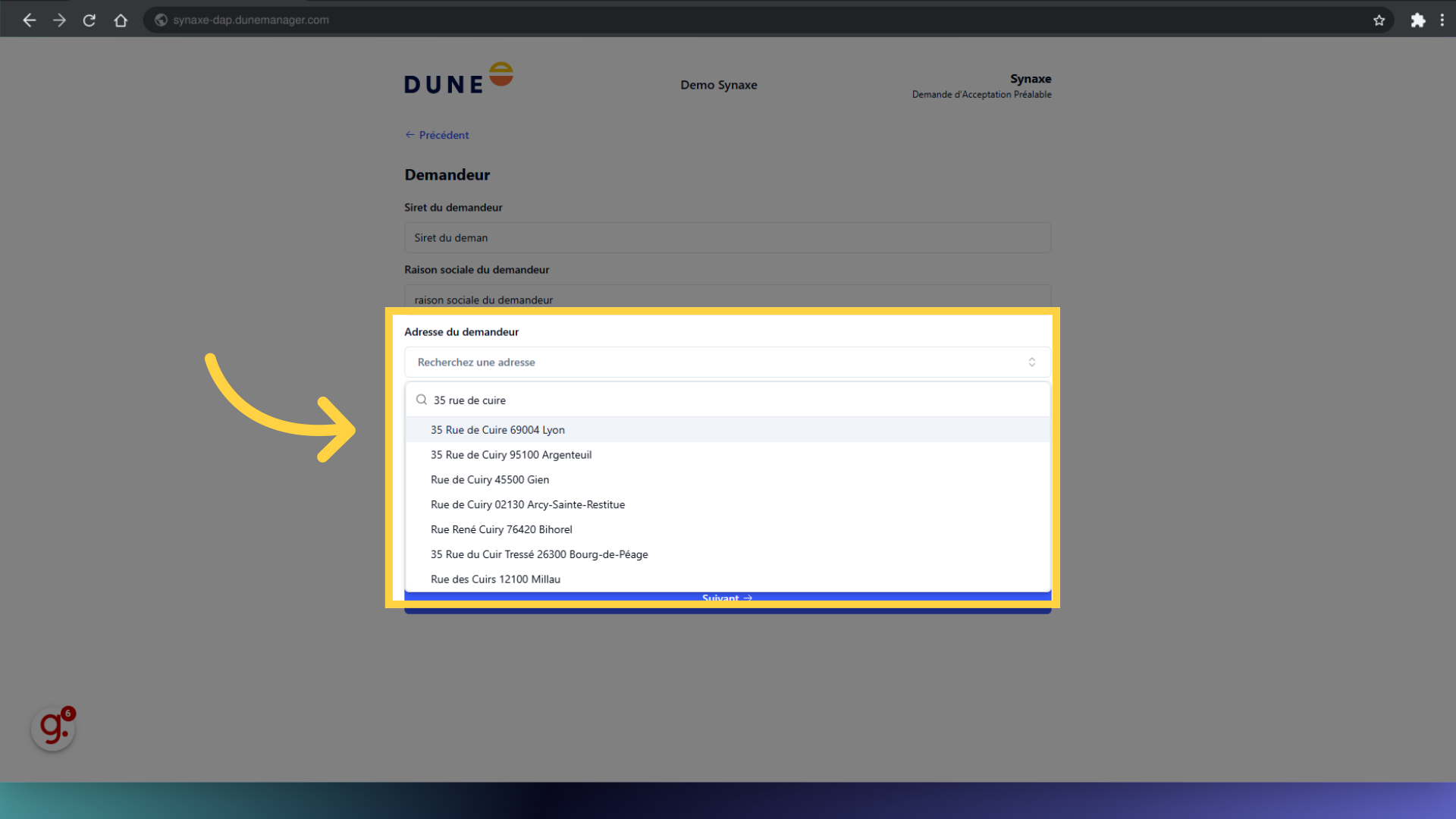Click the browser home icon
1456x819 pixels.
[x=121, y=20]
